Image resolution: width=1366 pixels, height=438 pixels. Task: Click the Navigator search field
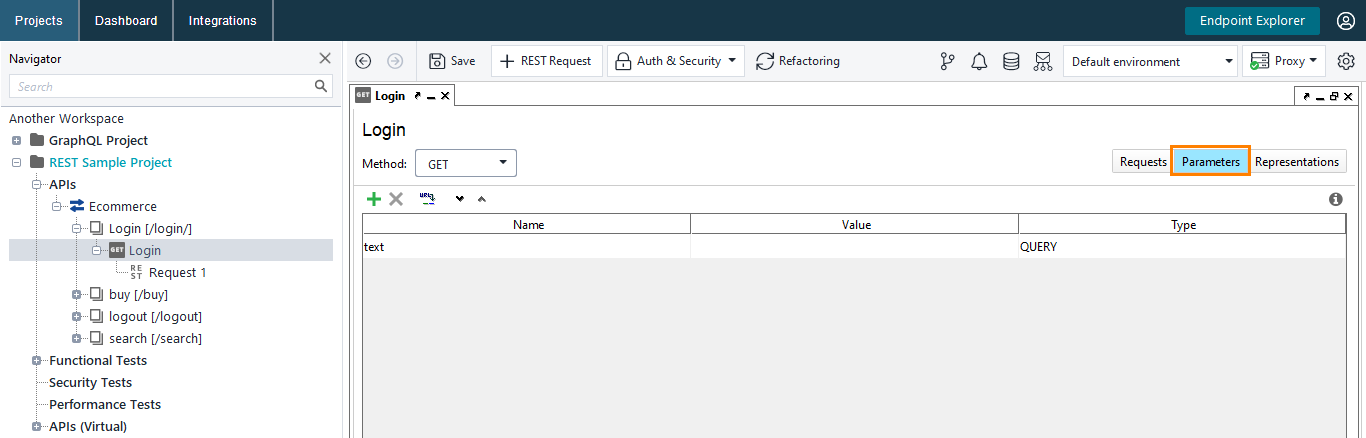click(x=160, y=87)
